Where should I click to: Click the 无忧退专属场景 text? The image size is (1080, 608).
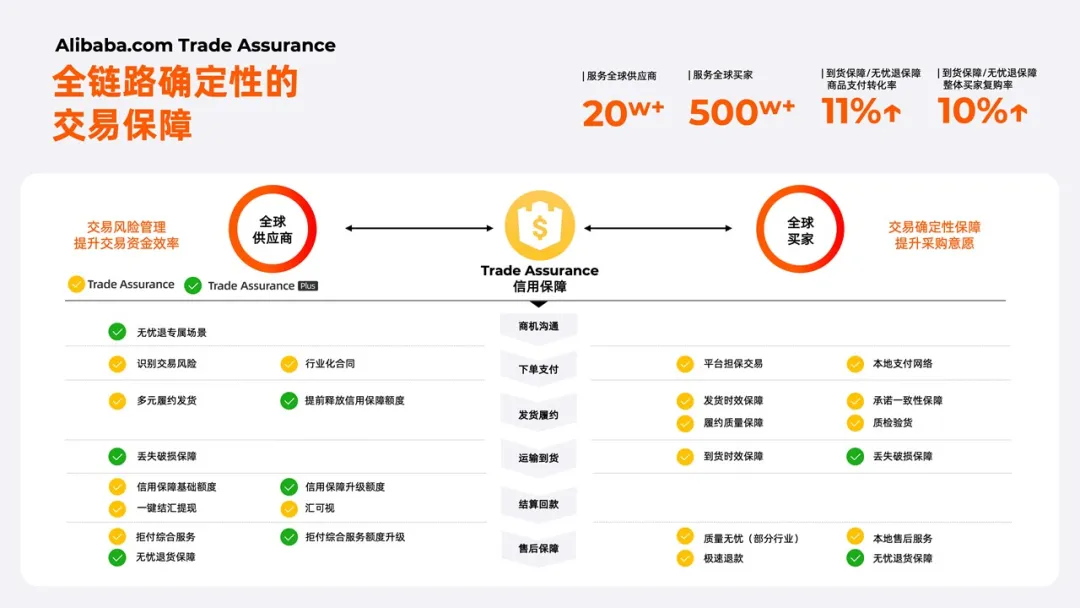point(172,333)
